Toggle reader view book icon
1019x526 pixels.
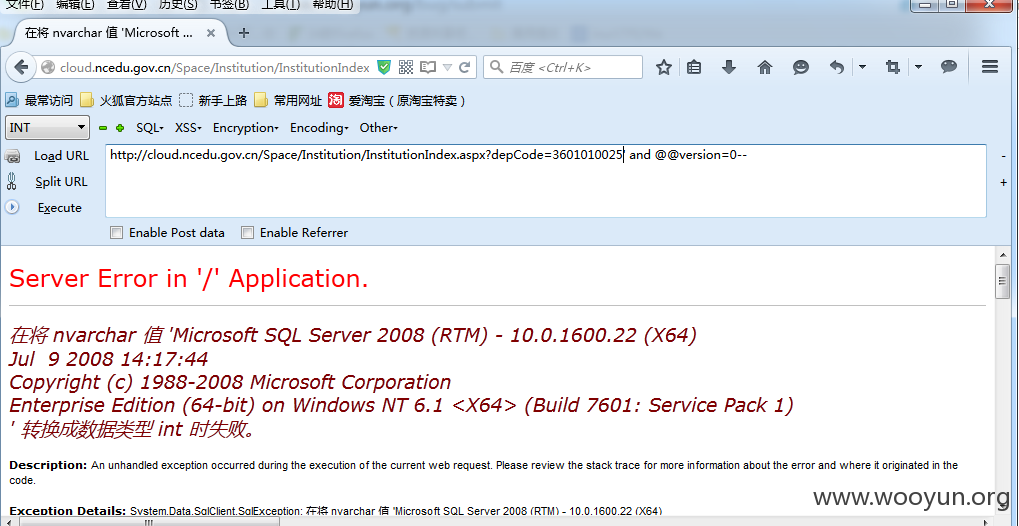pyautogui.click(x=428, y=67)
